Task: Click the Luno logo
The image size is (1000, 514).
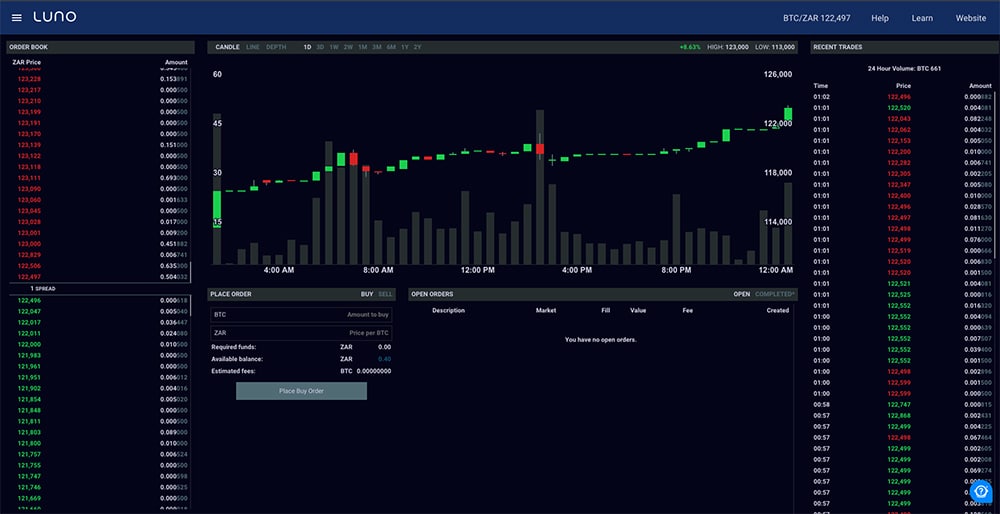Action: pyautogui.click(x=54, y=18)
